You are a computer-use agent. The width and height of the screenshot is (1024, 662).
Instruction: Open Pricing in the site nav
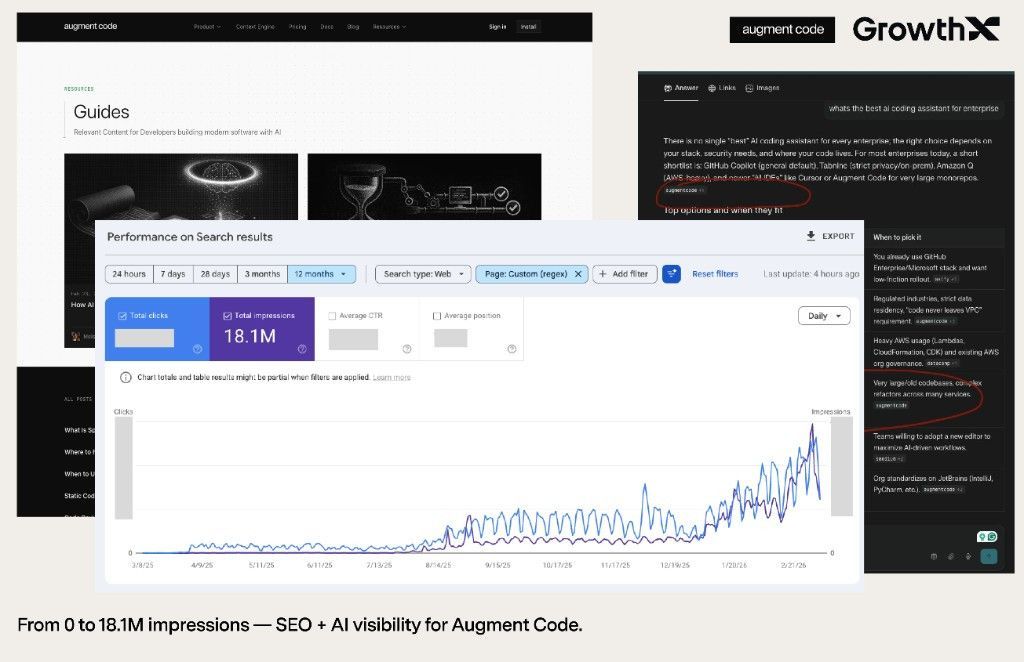(x=298, y=27)
